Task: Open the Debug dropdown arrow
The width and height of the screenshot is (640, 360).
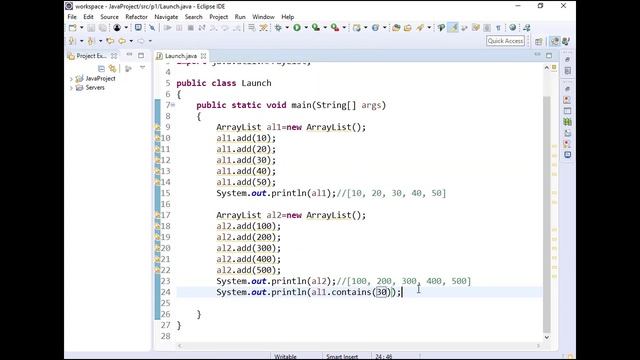Action: coord(287,28)
